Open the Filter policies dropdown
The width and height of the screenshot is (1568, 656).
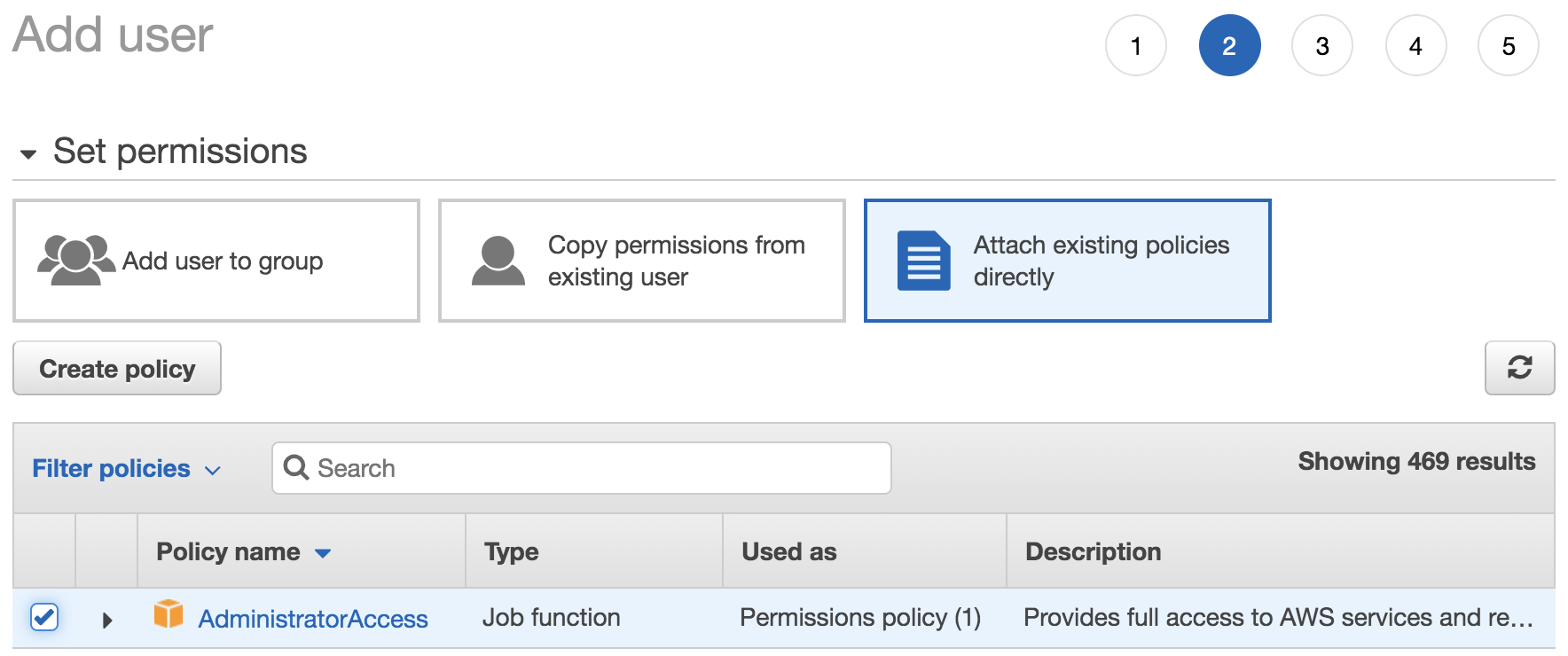(x=126, y=469)
